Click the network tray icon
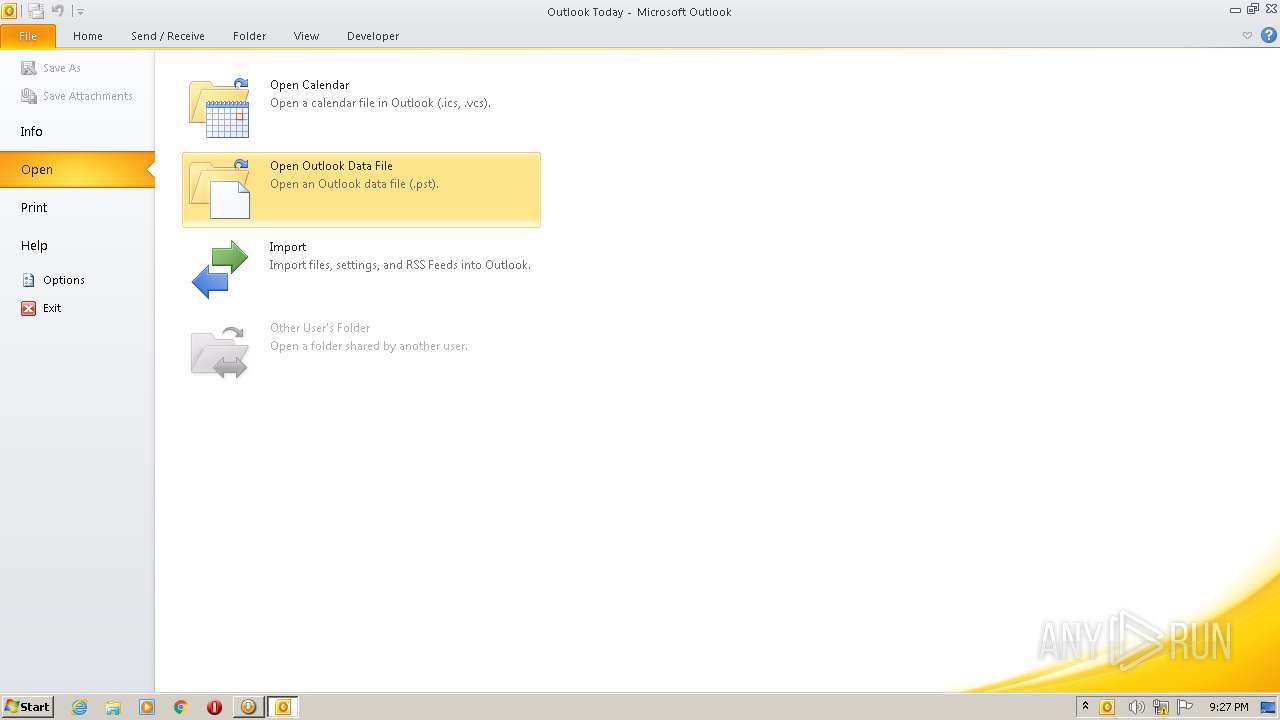1280x720 pixels. click(1161, 707)
